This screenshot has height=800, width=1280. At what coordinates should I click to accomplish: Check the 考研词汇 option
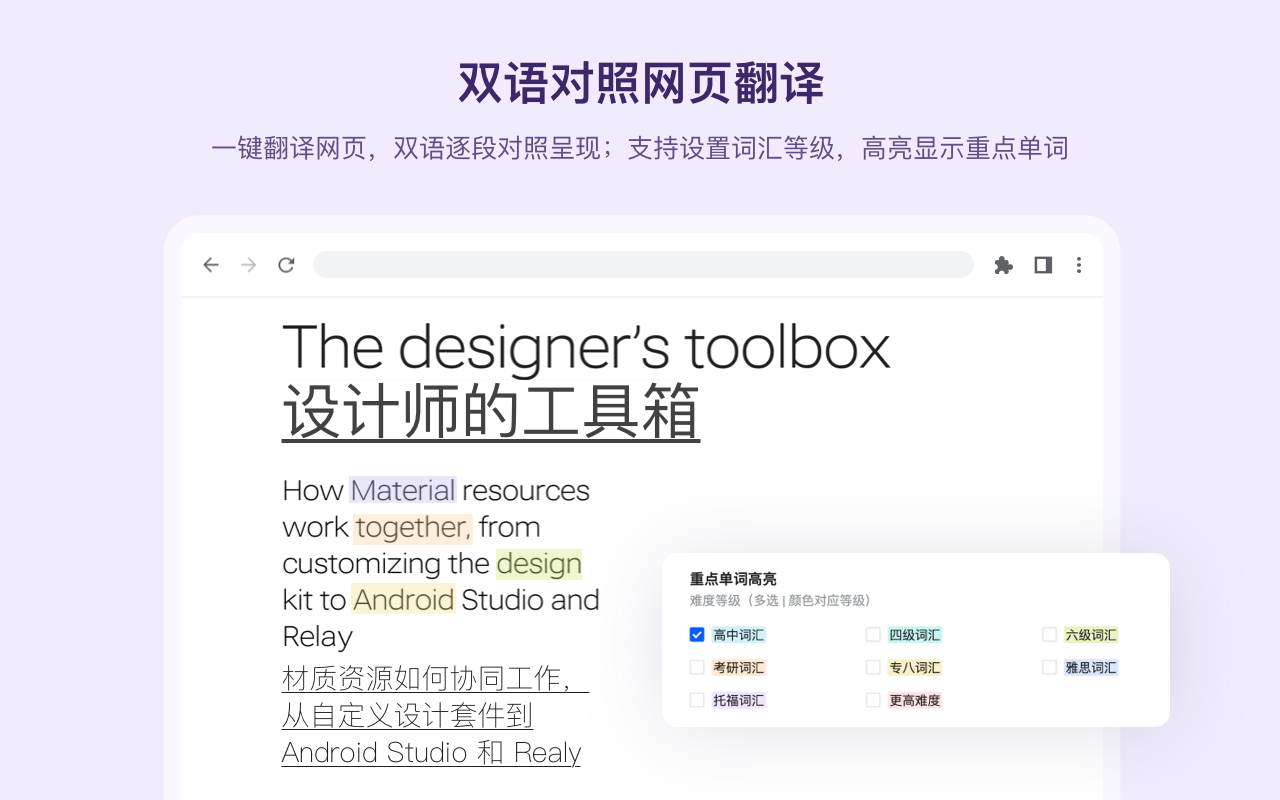pyautogui.click(x=696, y=667)
